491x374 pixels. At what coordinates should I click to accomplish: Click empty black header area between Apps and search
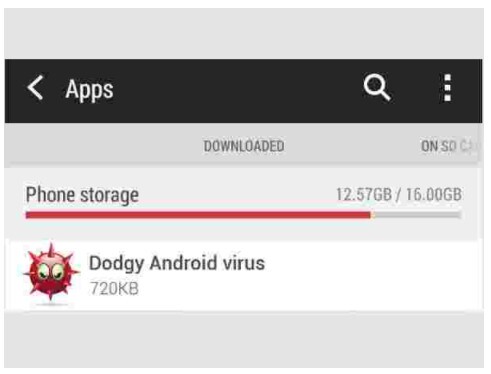(237, 88)
